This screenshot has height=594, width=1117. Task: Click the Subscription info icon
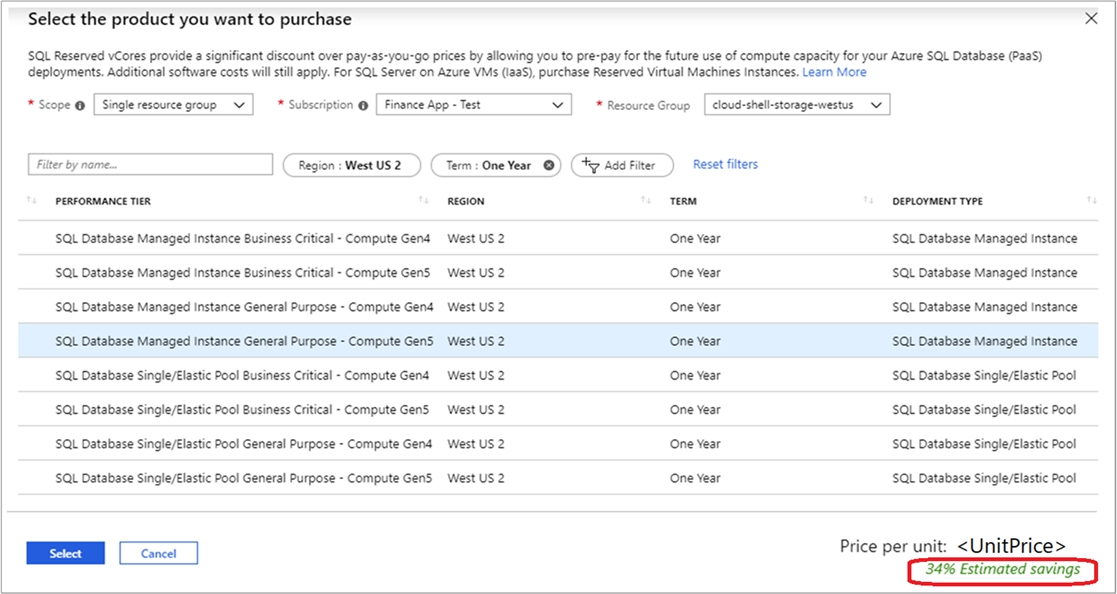(x=363, y=105)
